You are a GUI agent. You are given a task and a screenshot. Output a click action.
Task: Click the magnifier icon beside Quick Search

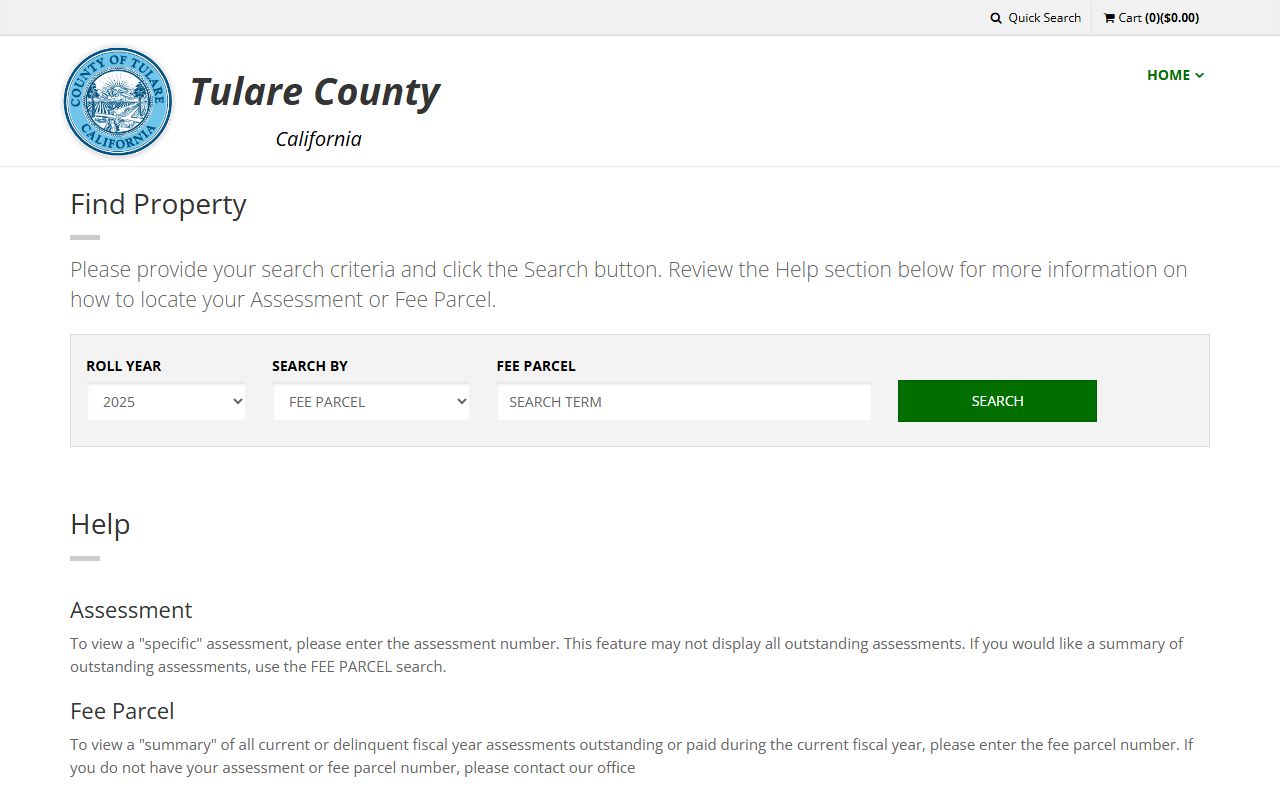996,18
